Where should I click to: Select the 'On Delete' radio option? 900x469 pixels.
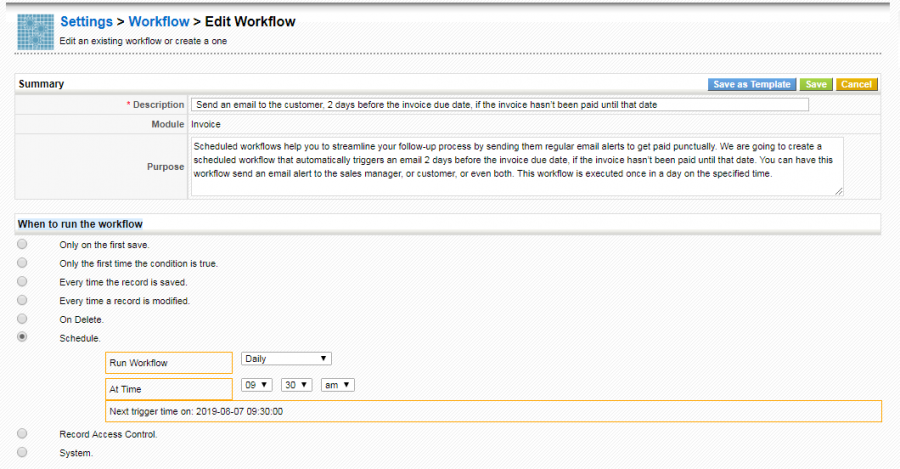(22, 320)
